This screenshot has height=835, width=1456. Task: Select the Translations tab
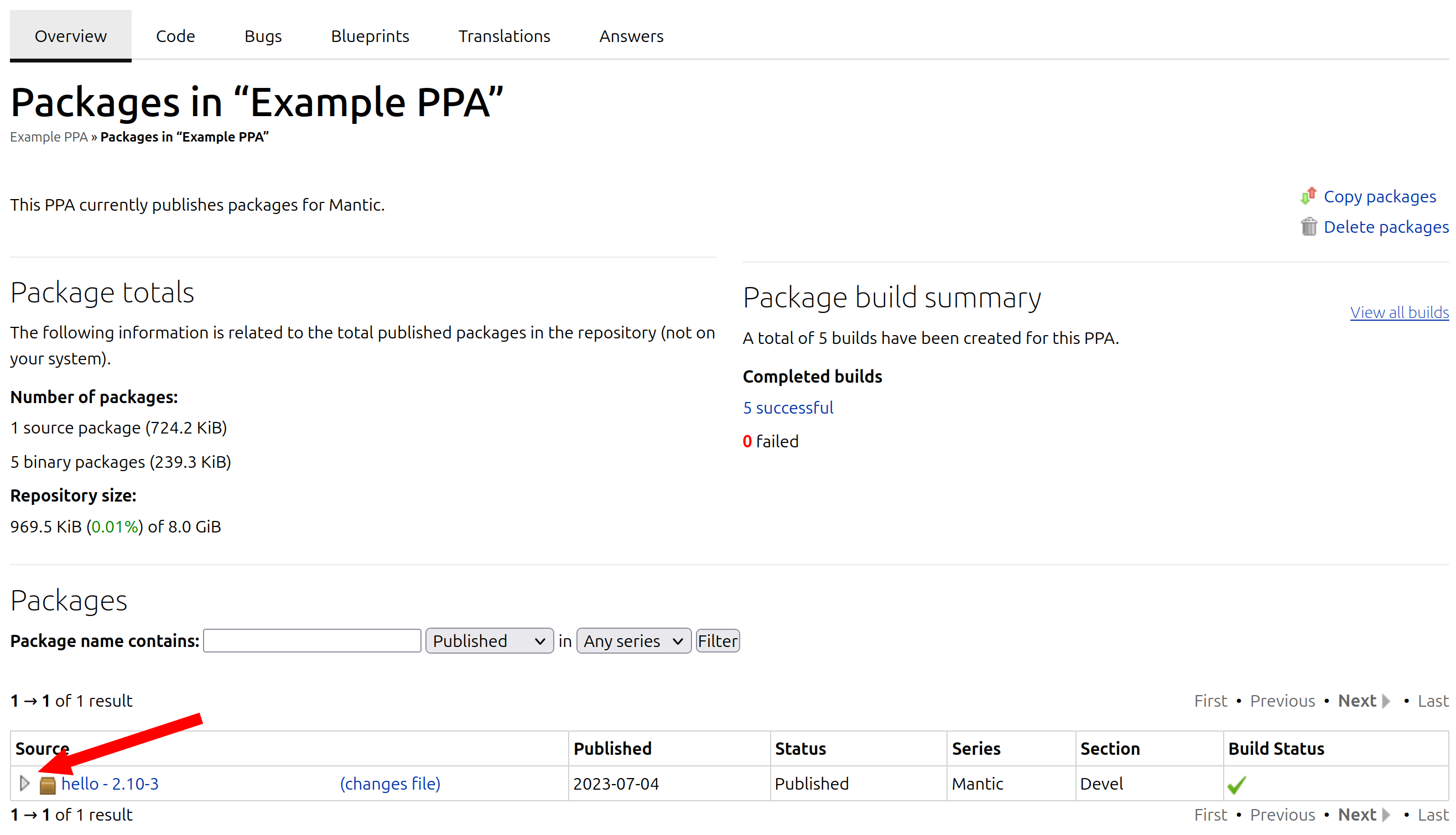(504, 35)
